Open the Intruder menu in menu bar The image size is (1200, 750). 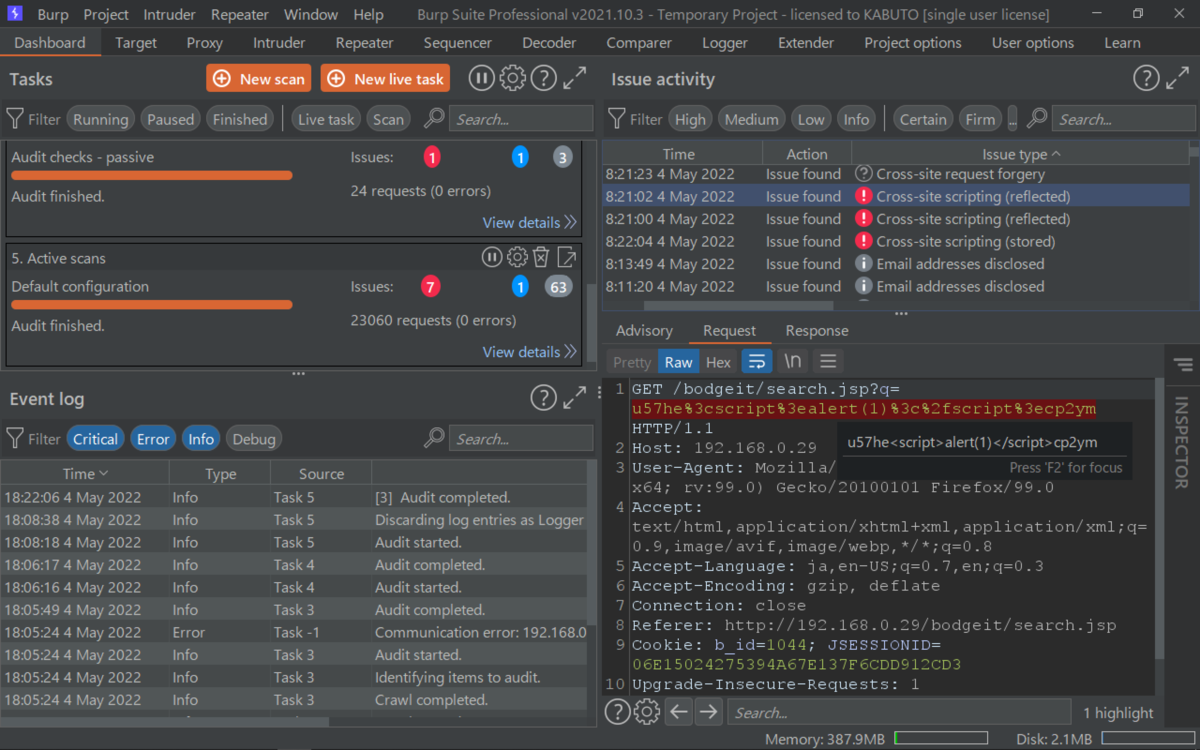(170, 14)
